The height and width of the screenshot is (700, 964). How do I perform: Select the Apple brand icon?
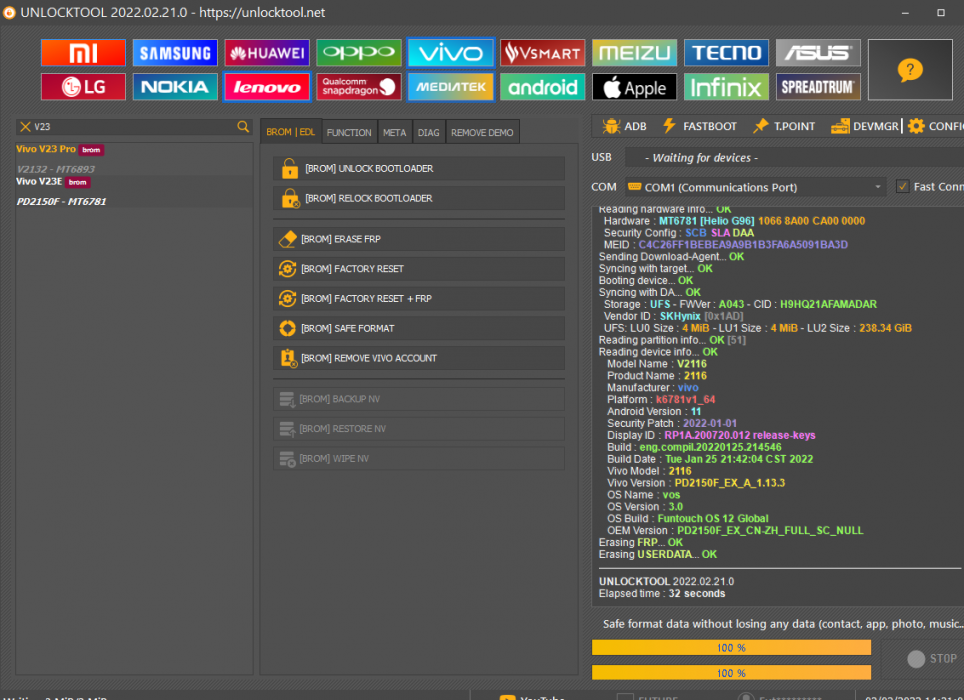click(634, 87)
